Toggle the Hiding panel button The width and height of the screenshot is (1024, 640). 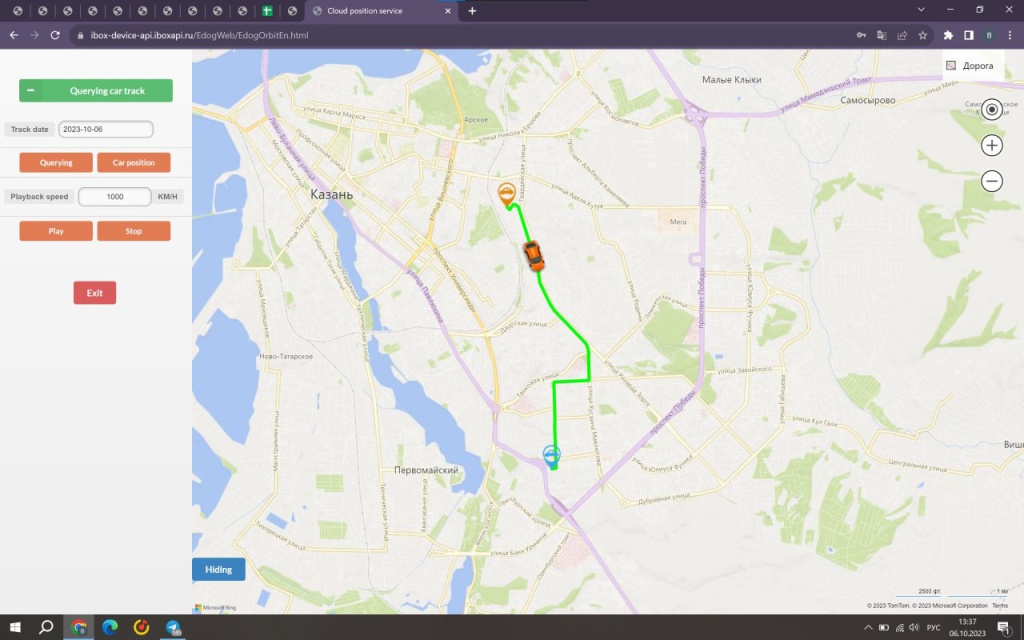218,569
